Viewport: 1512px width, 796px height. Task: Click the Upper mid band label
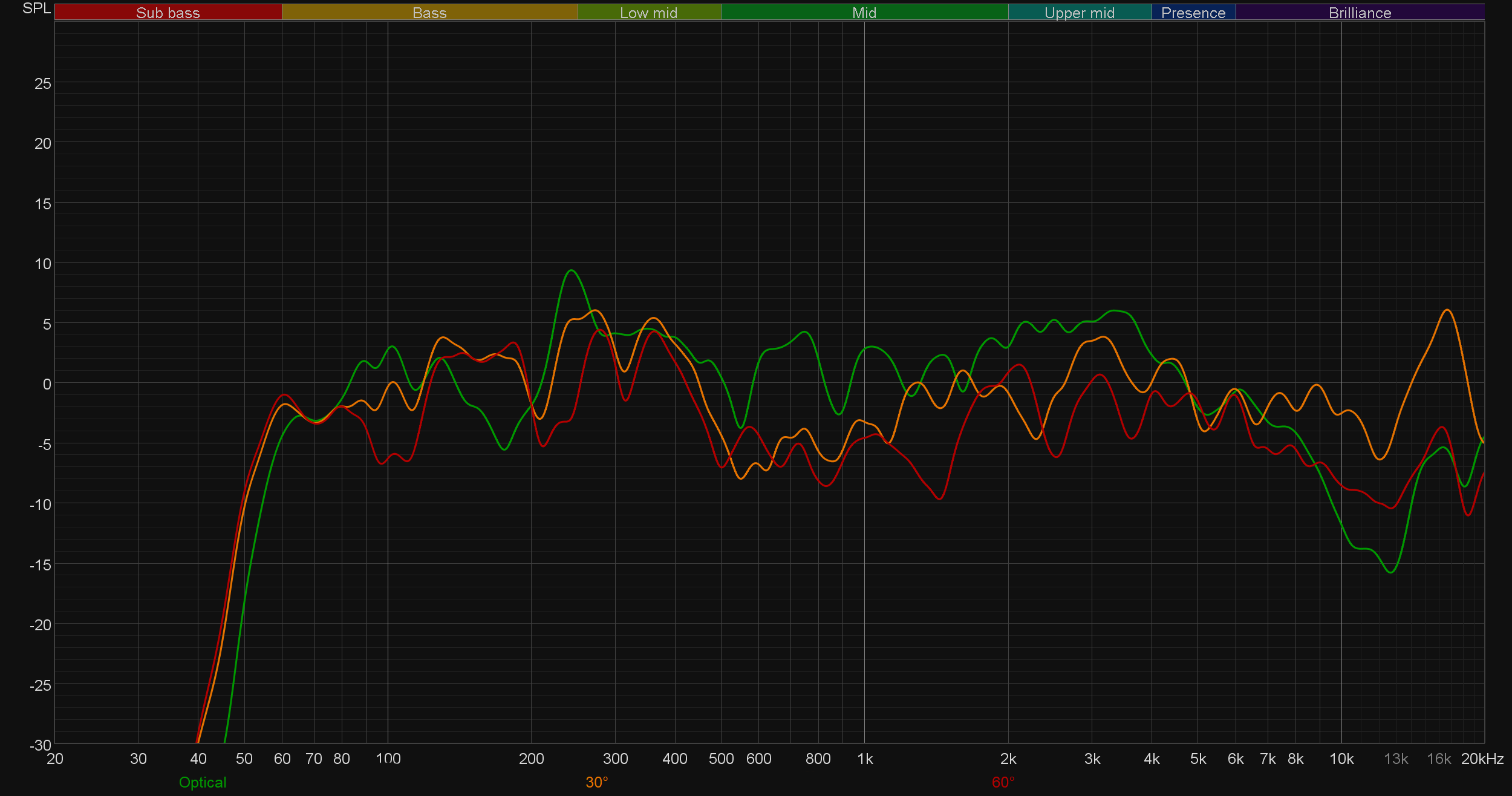[x=1079, y=13]
